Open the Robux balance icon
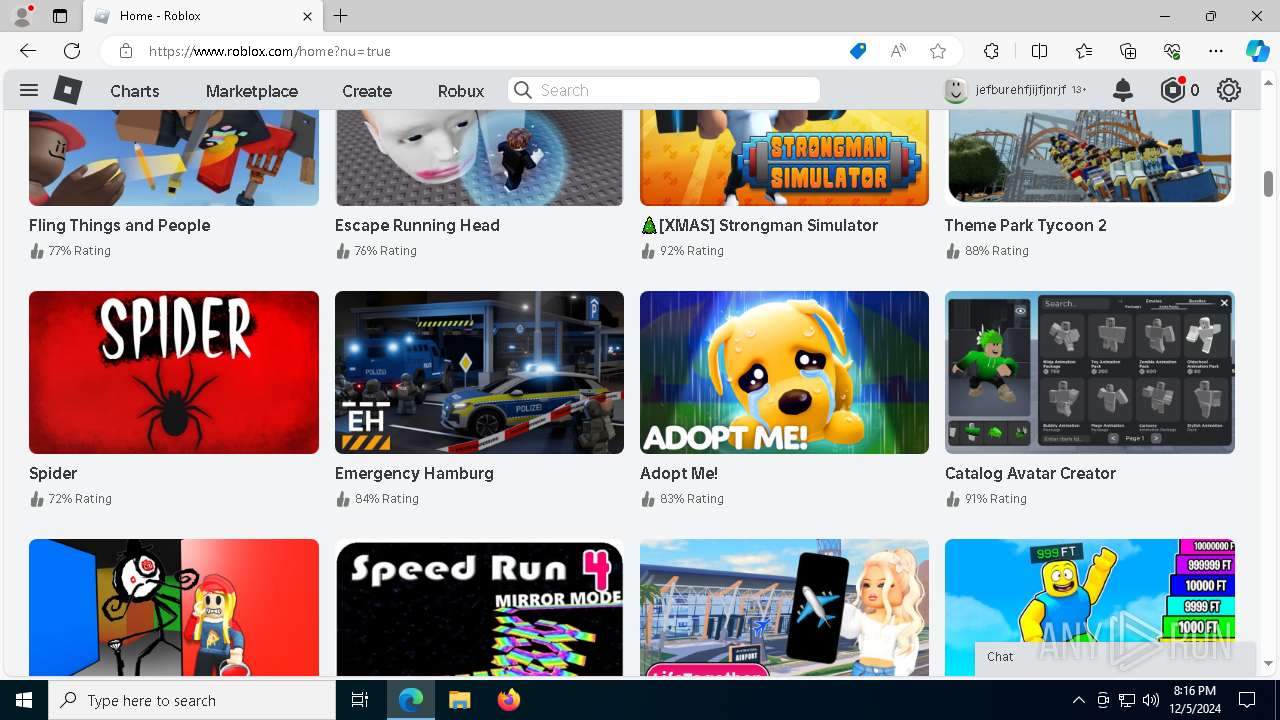Image resolution: width=1280 pixels, height=720 pixels. click(1173, 90)
